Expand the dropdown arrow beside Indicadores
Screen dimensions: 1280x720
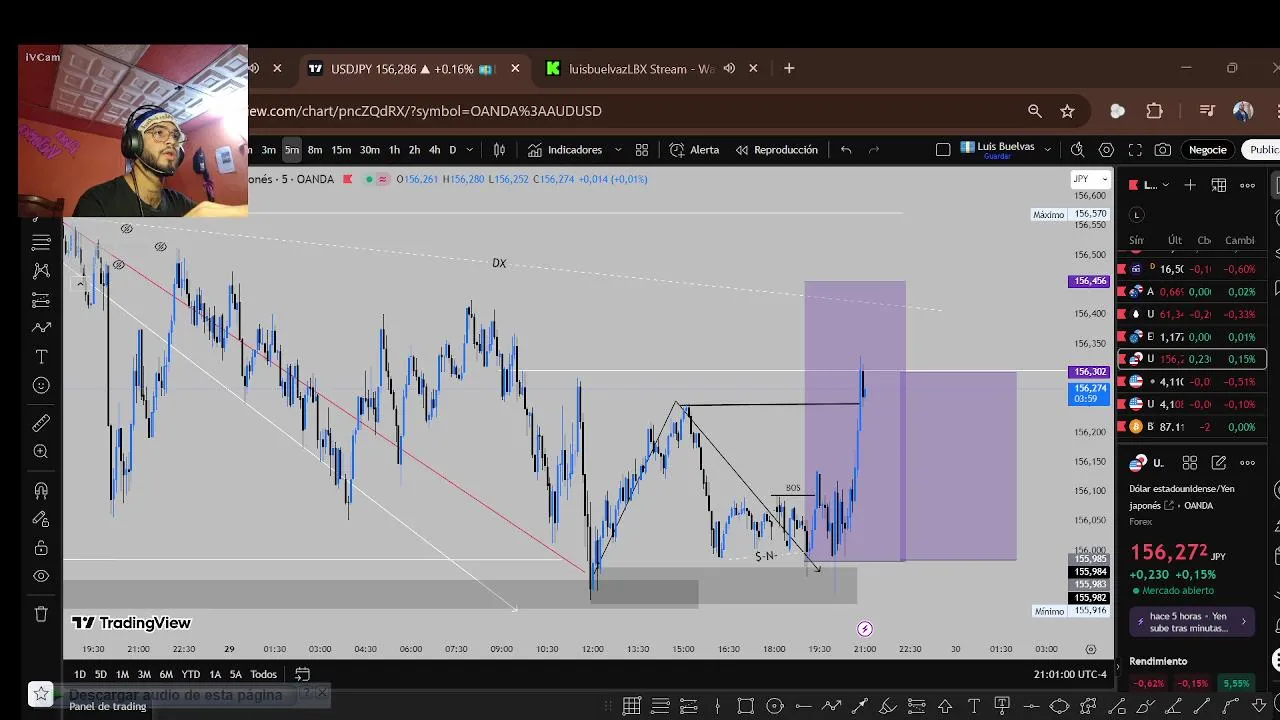coord(617,150)
